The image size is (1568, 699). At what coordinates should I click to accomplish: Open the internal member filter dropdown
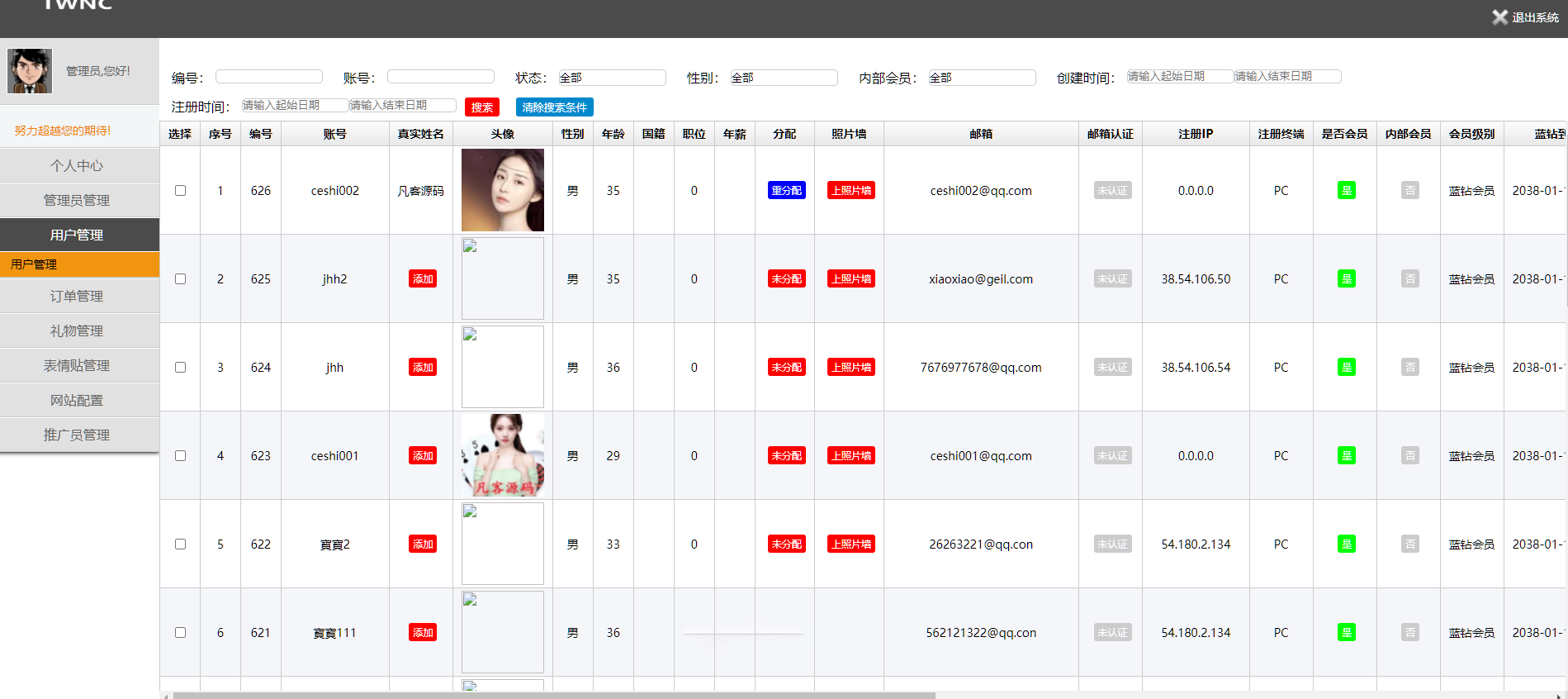(x=982, y=78)
